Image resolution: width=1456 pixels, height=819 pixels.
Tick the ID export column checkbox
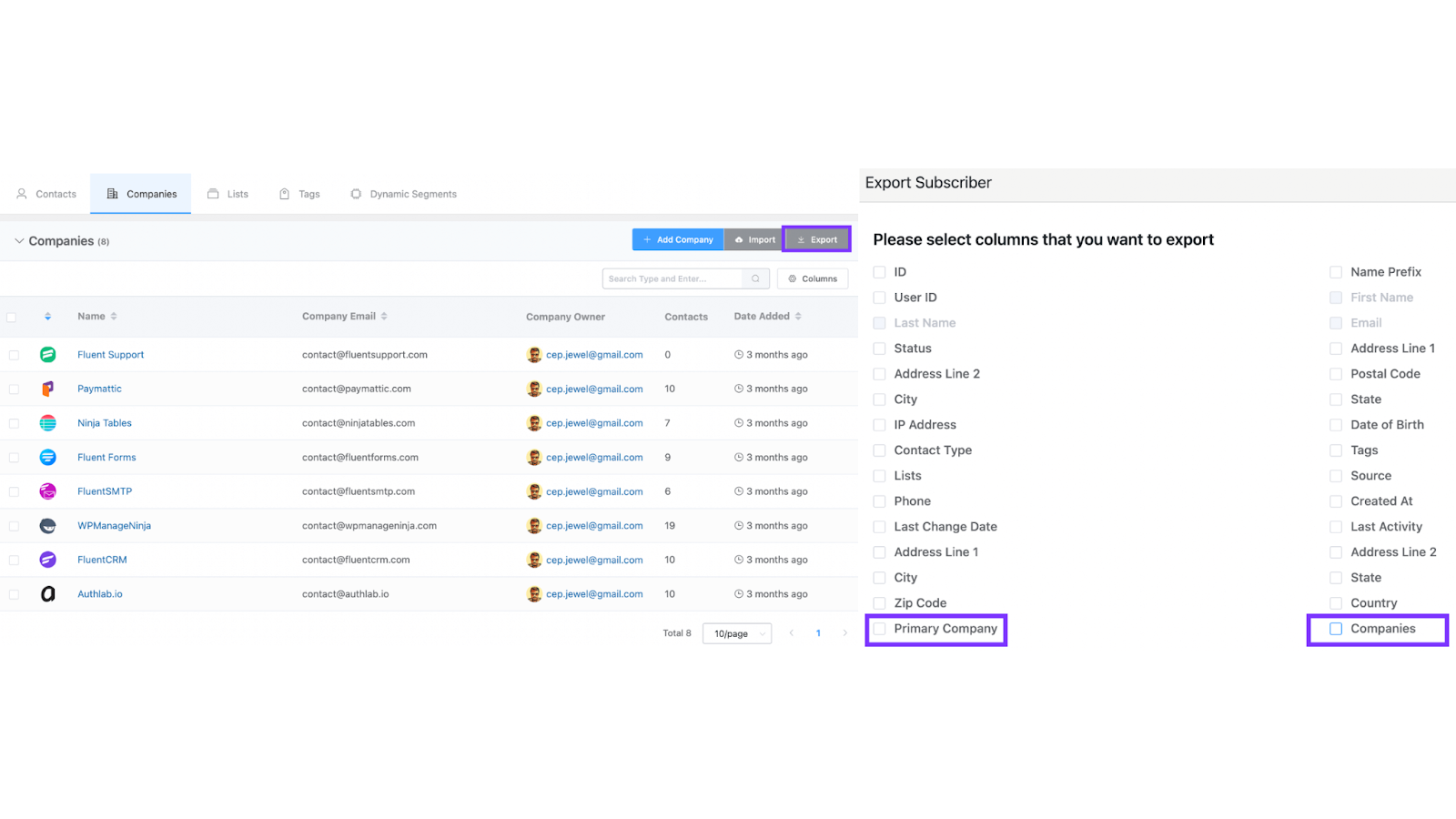(x=879, y=272)
